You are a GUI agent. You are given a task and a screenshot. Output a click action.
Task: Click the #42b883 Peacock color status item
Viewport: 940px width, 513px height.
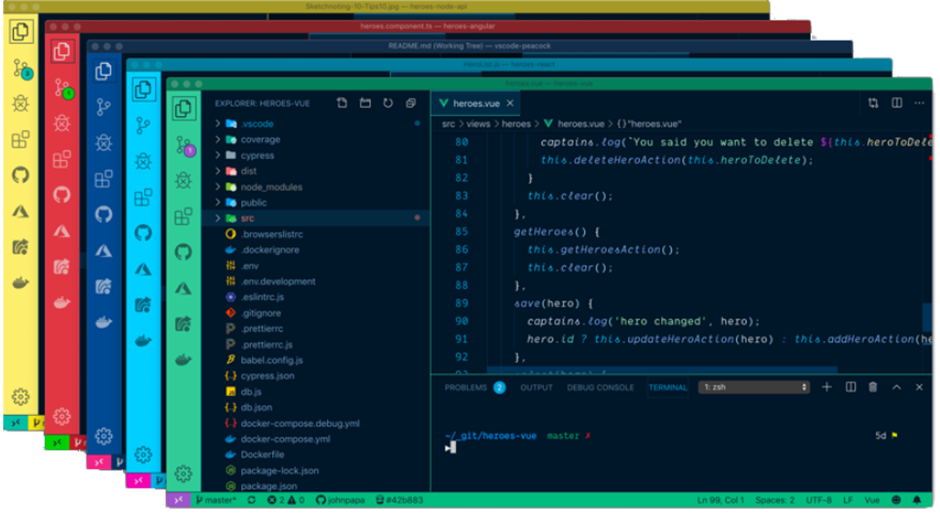pyautogui.click(x=400, y=500)
